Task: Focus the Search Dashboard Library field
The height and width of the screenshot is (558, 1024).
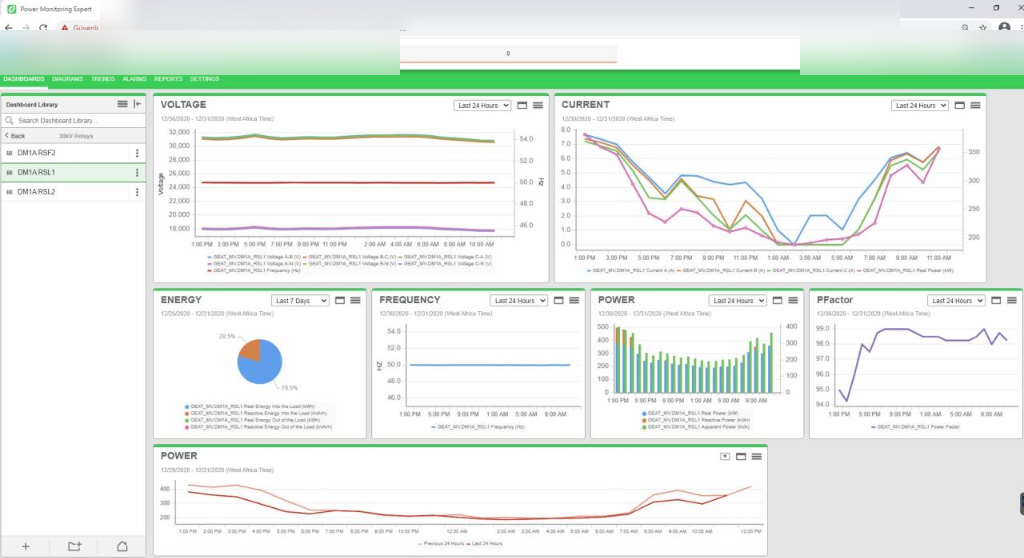Action: pos(73,121)
